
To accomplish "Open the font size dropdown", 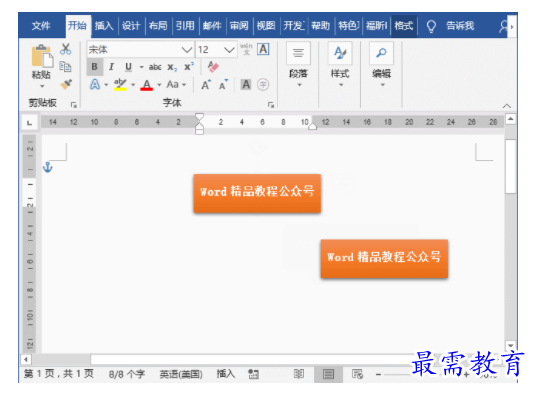I will (229, 50).
